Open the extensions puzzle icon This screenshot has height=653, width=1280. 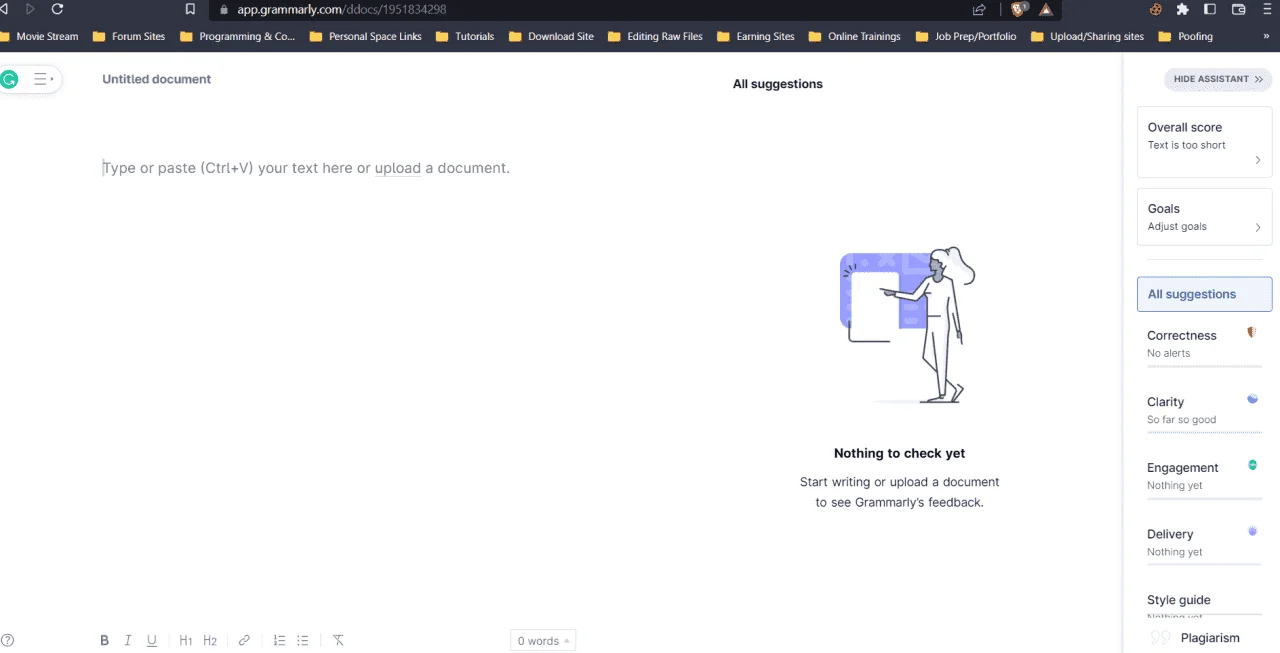click(1183, 9)
